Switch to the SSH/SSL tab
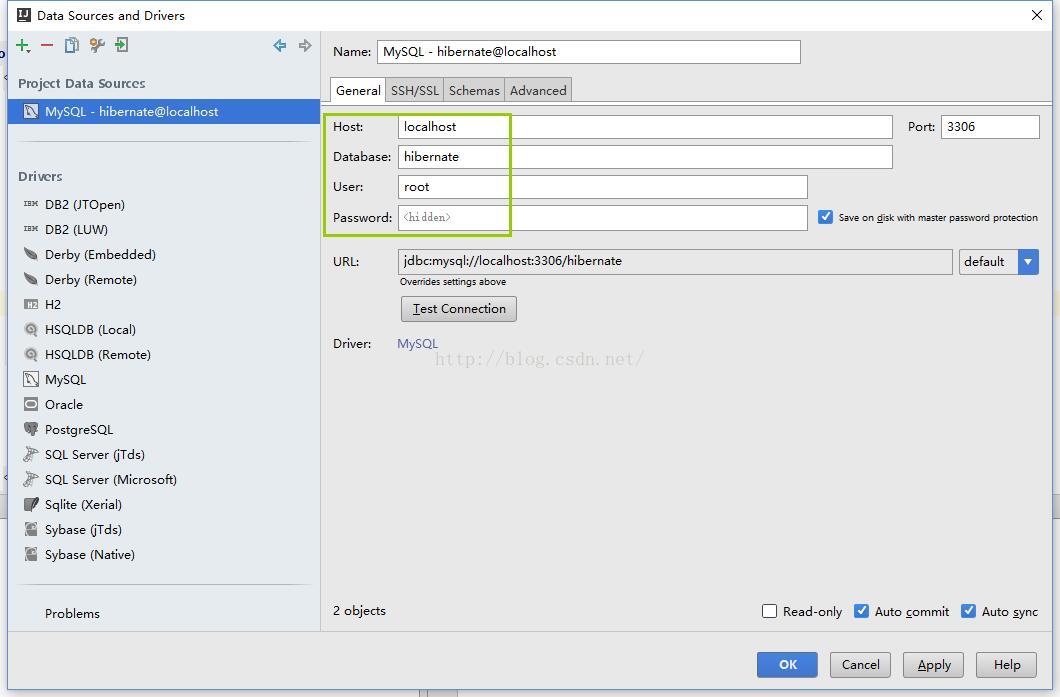The height and width of the screenshot is (697, 1060). point(414,90)
